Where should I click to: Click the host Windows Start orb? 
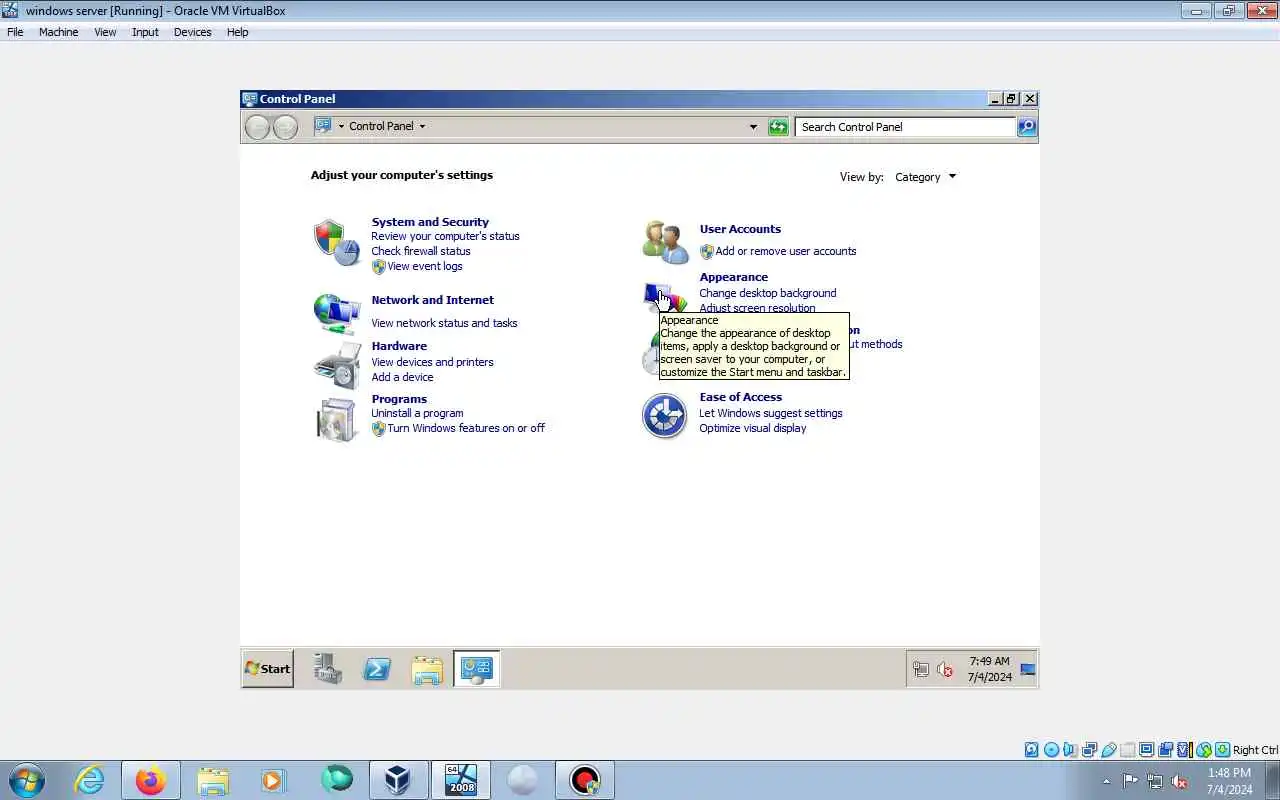(x=27, y=780)
